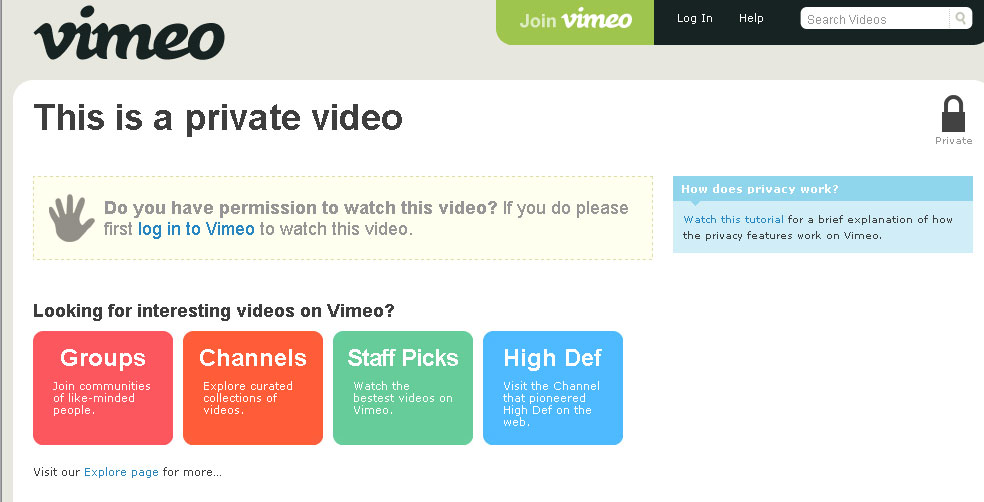
Task: Open the Log In page
Action: pyautogui.click(x=694, y=18)
